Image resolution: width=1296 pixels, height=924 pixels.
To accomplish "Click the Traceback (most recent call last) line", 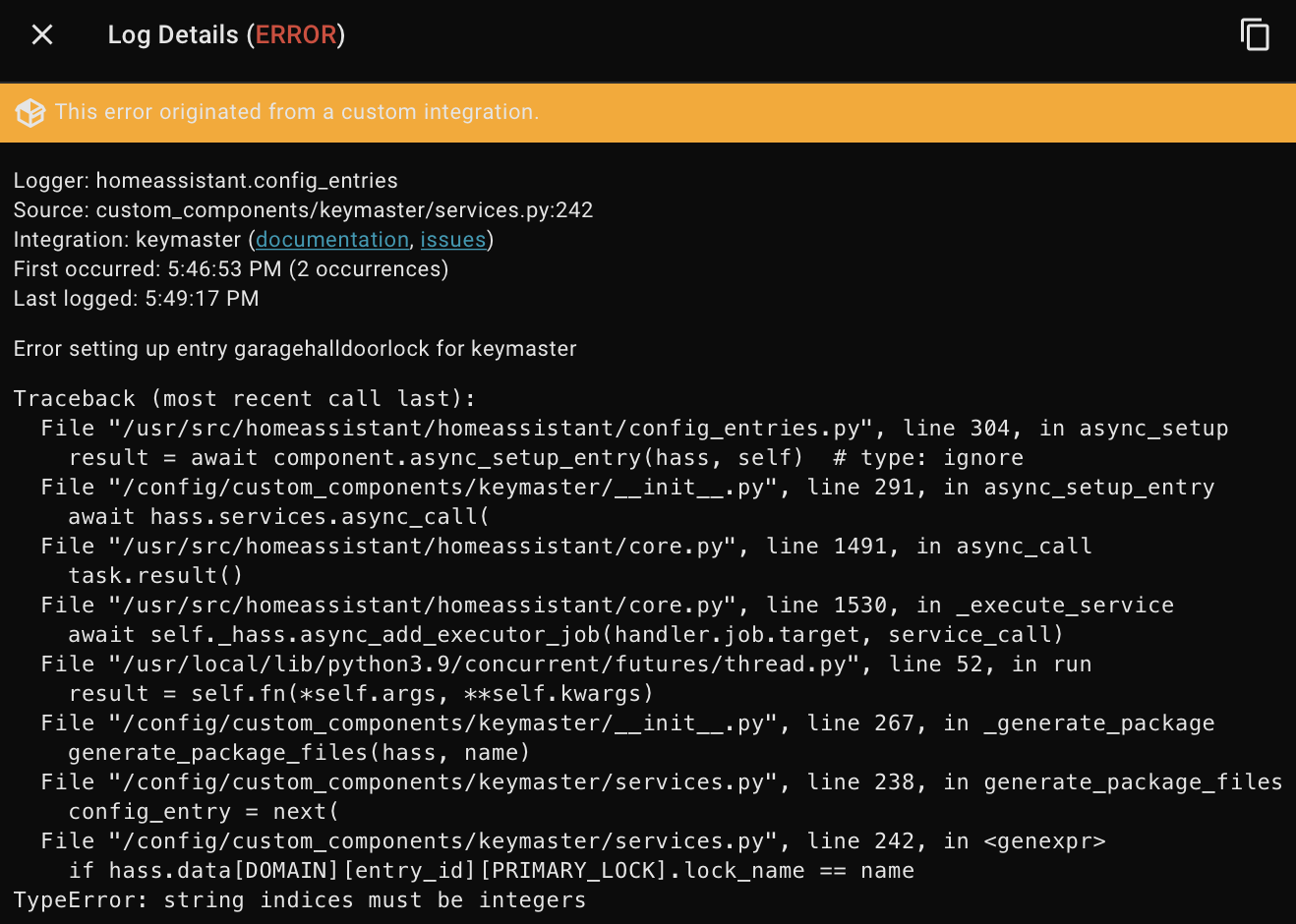I will [245, 398].
